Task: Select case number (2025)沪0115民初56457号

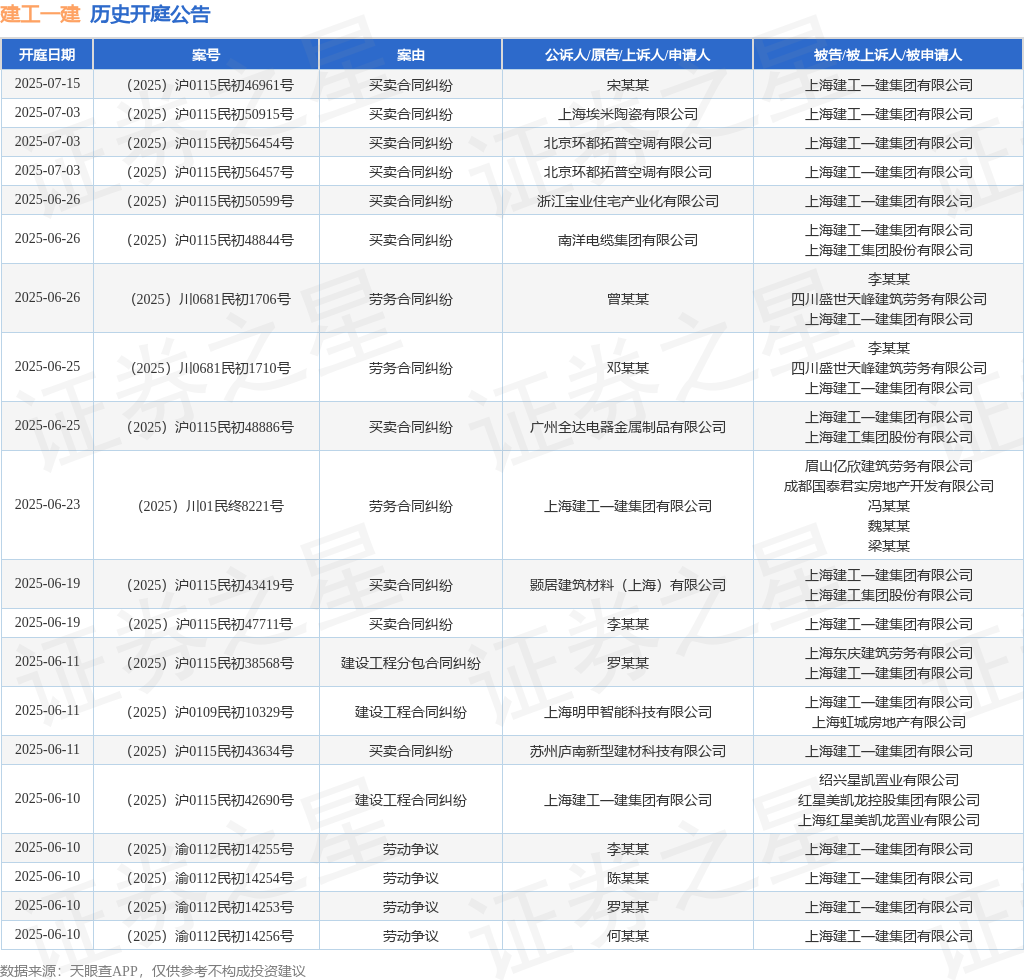Action: [210, 172]
